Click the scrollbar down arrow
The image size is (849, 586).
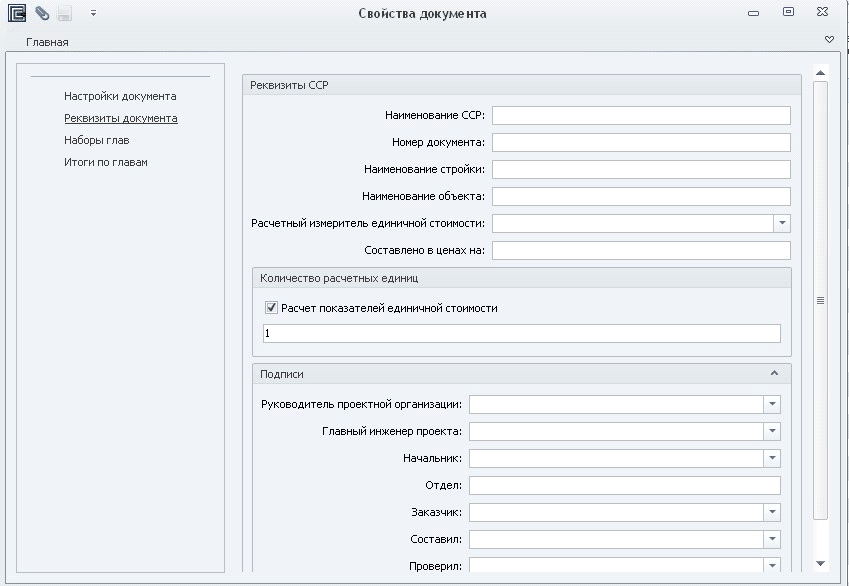pos(820,564)
